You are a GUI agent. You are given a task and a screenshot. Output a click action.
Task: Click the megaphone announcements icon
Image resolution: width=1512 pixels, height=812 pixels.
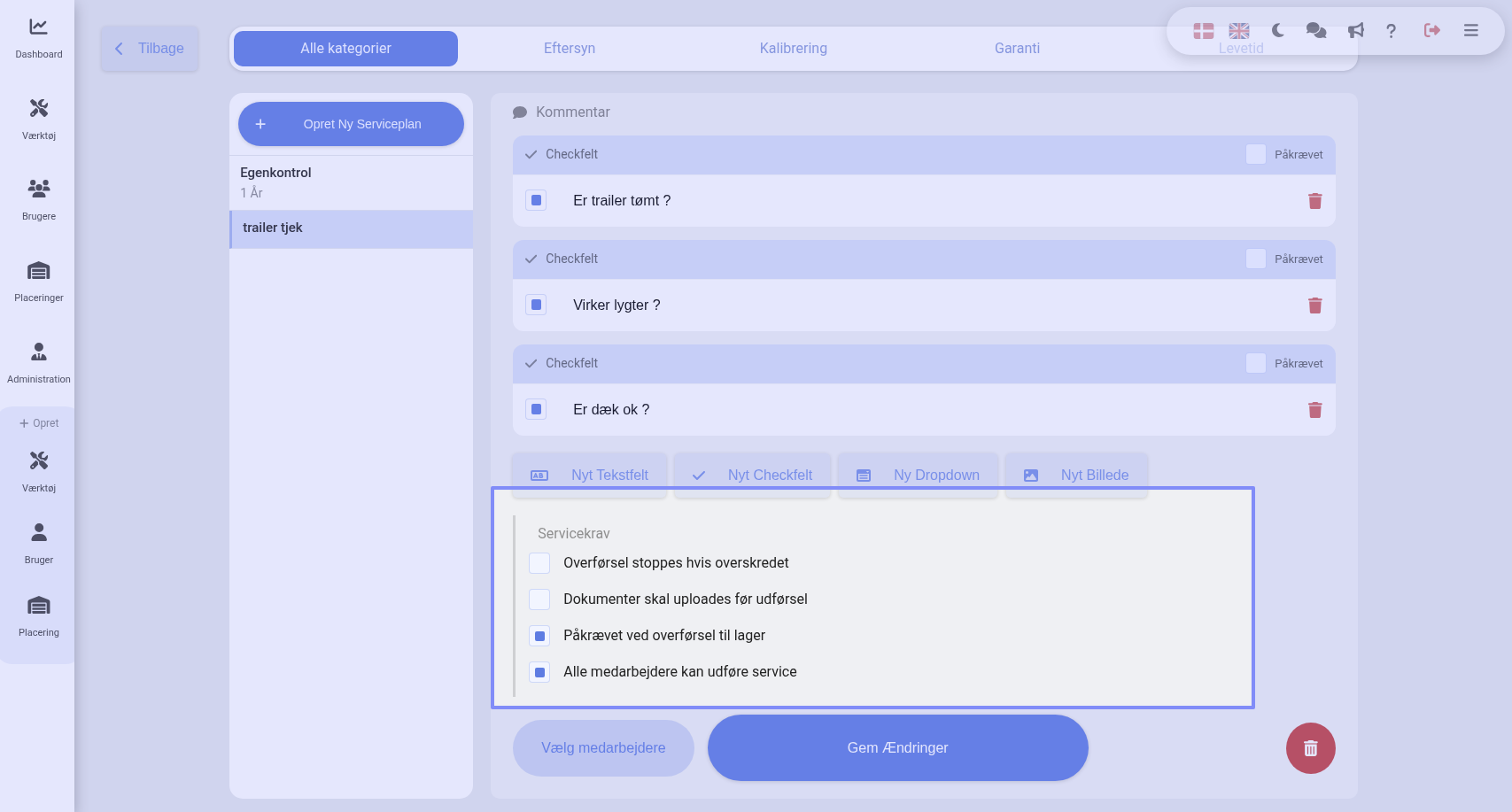point(1355,31)
